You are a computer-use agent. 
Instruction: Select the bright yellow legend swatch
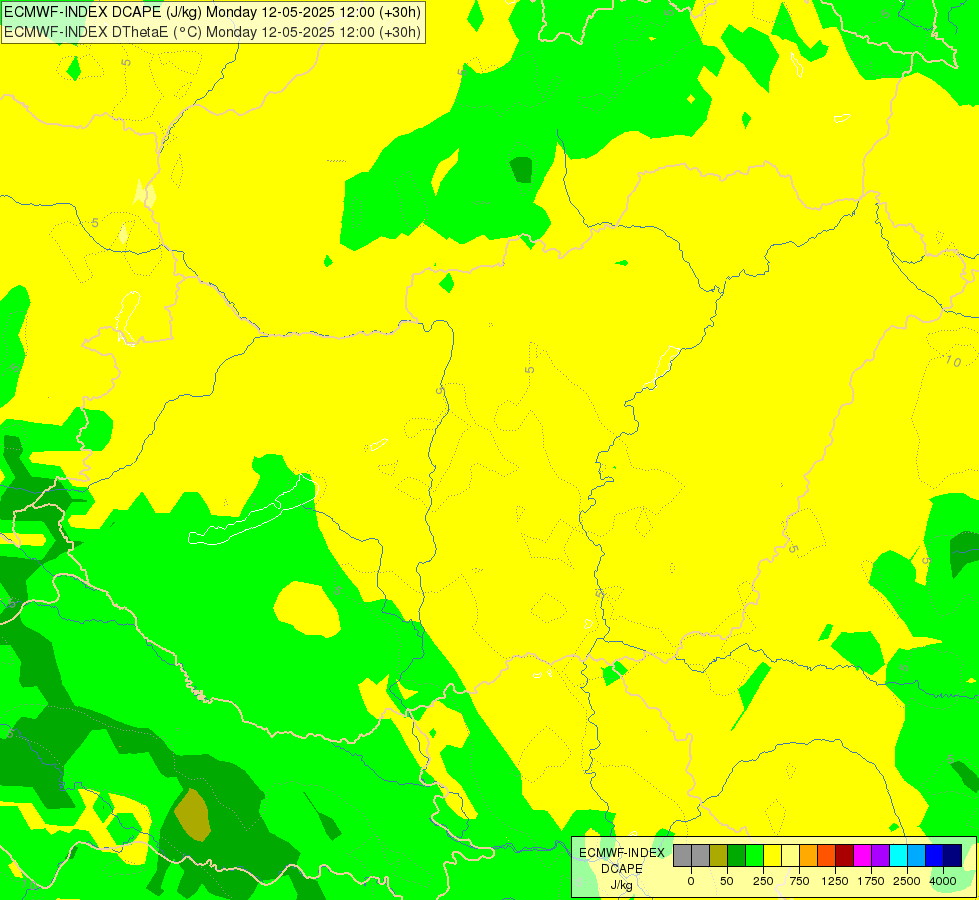pyautogui.click(x=773, y=856)
